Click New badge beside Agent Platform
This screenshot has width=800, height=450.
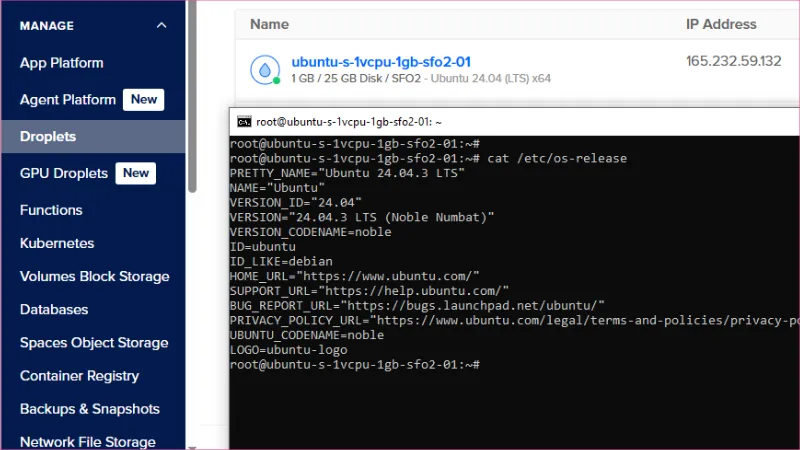click(x=143, y=99)
